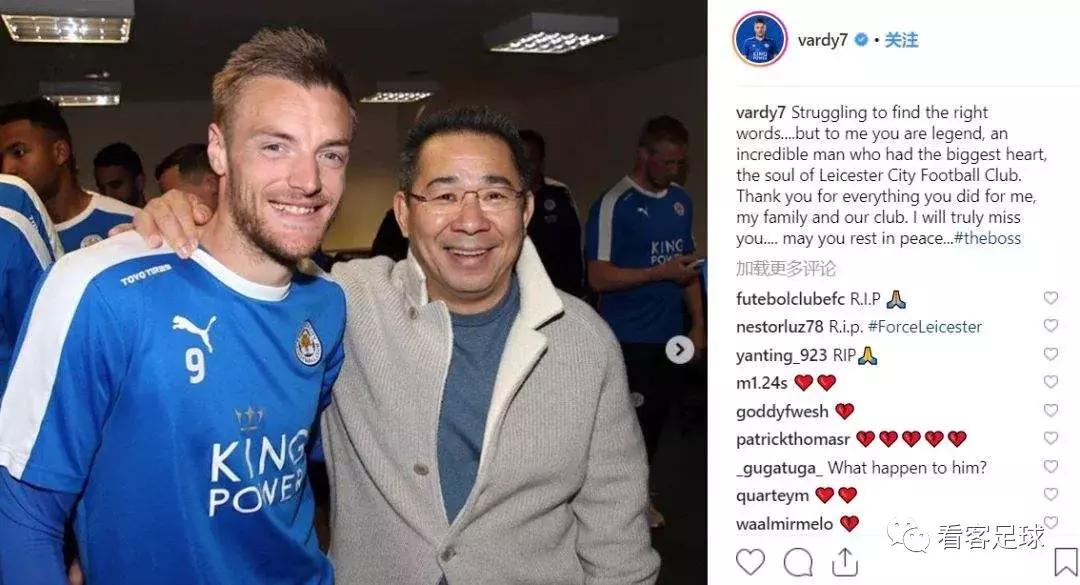Like the _gugatuga_ comment heart

[x=1050, y=466]
